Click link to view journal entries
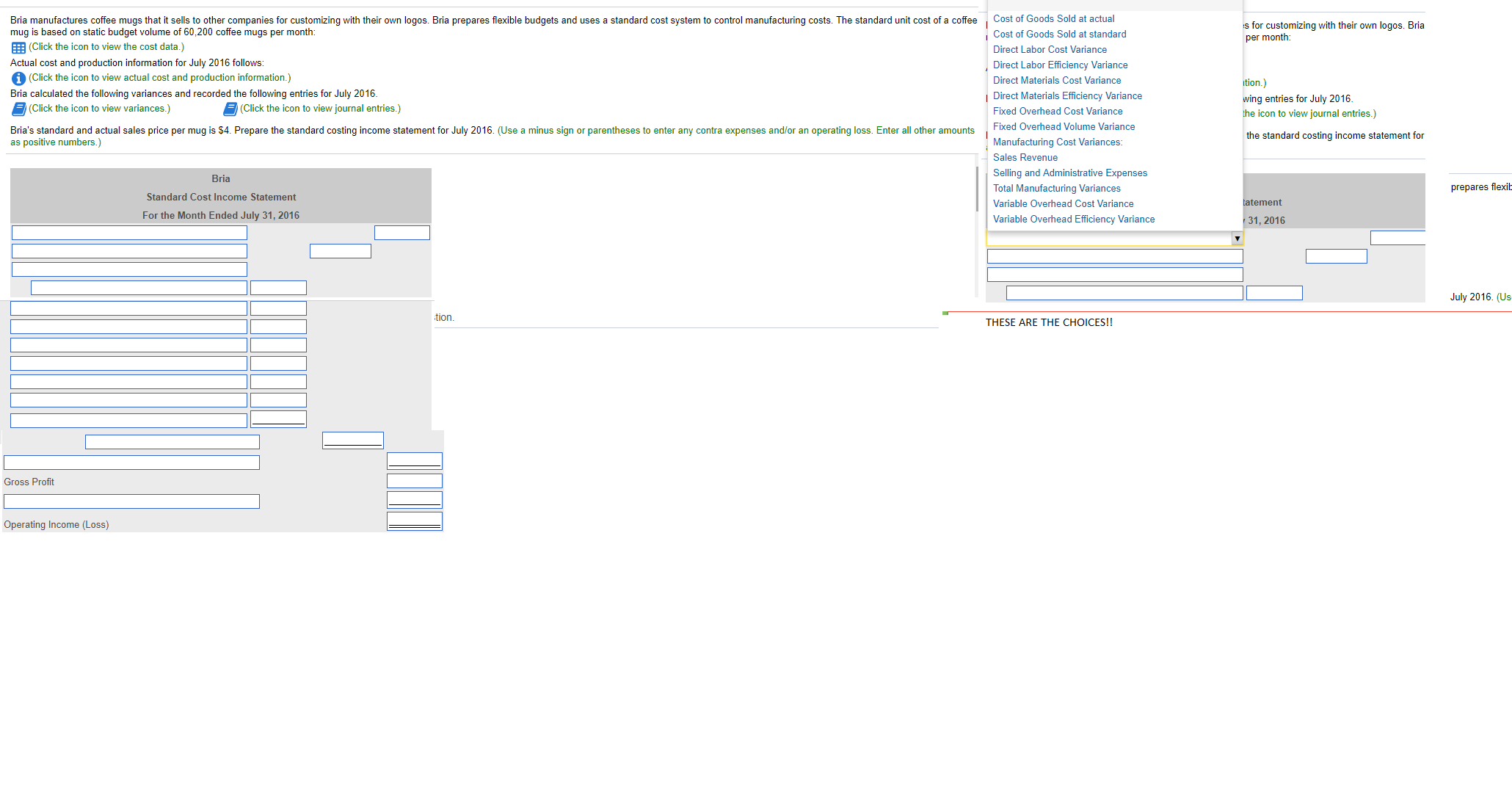 click(320, 109)
